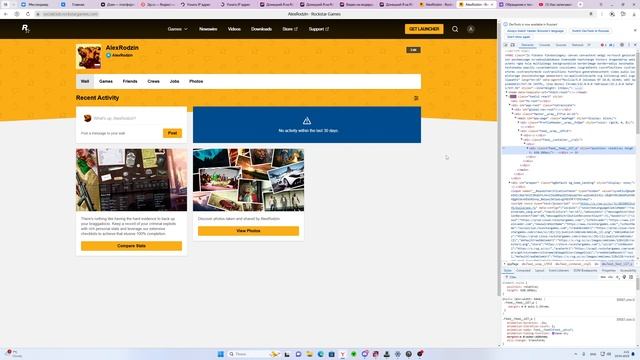The image size is (640, 360).
Task: Click the Compare Stats button
Action: [x=131, y=246]
